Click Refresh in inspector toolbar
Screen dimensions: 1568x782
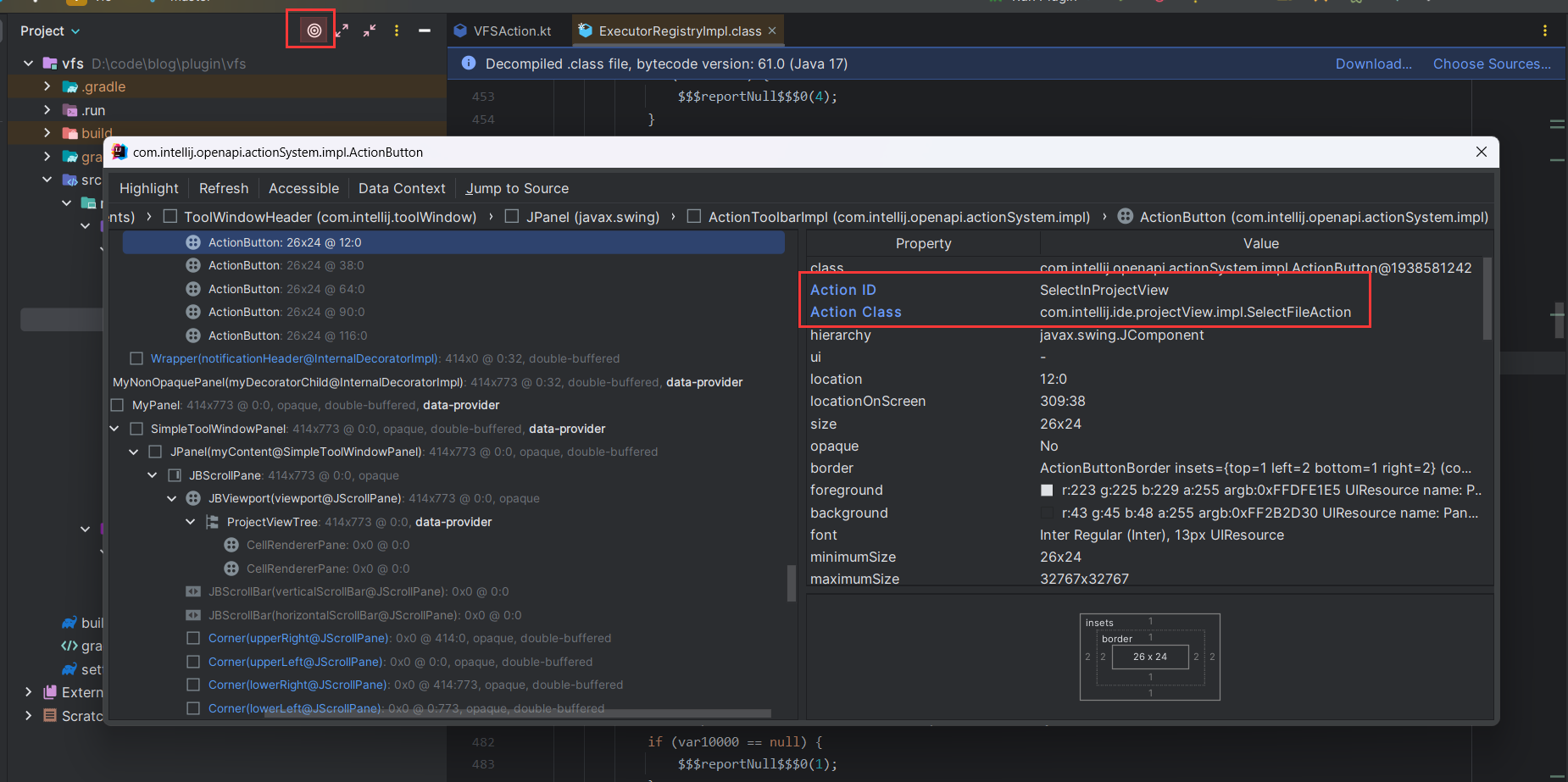tap(224, 188)
